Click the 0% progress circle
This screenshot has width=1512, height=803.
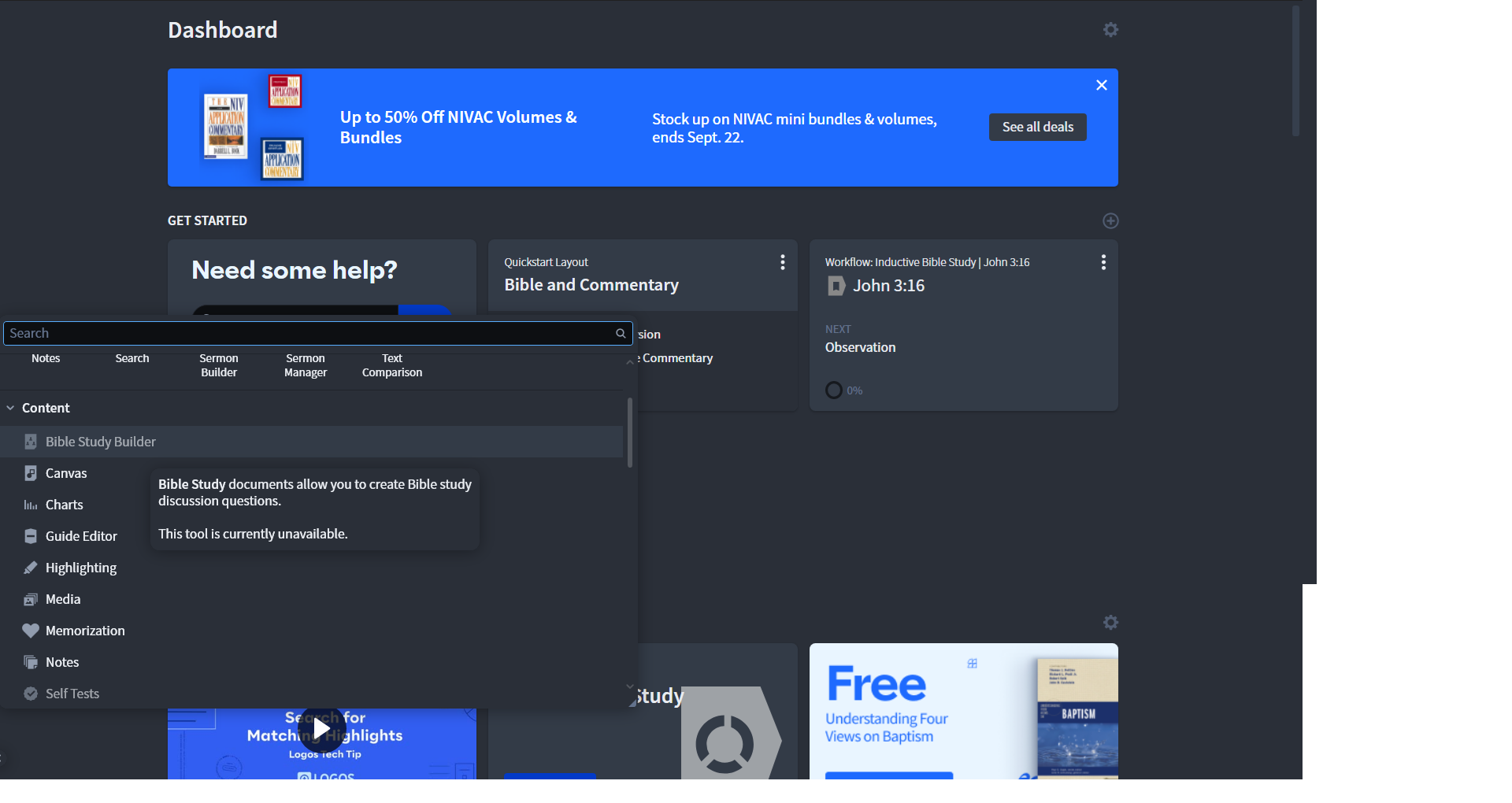833,390
